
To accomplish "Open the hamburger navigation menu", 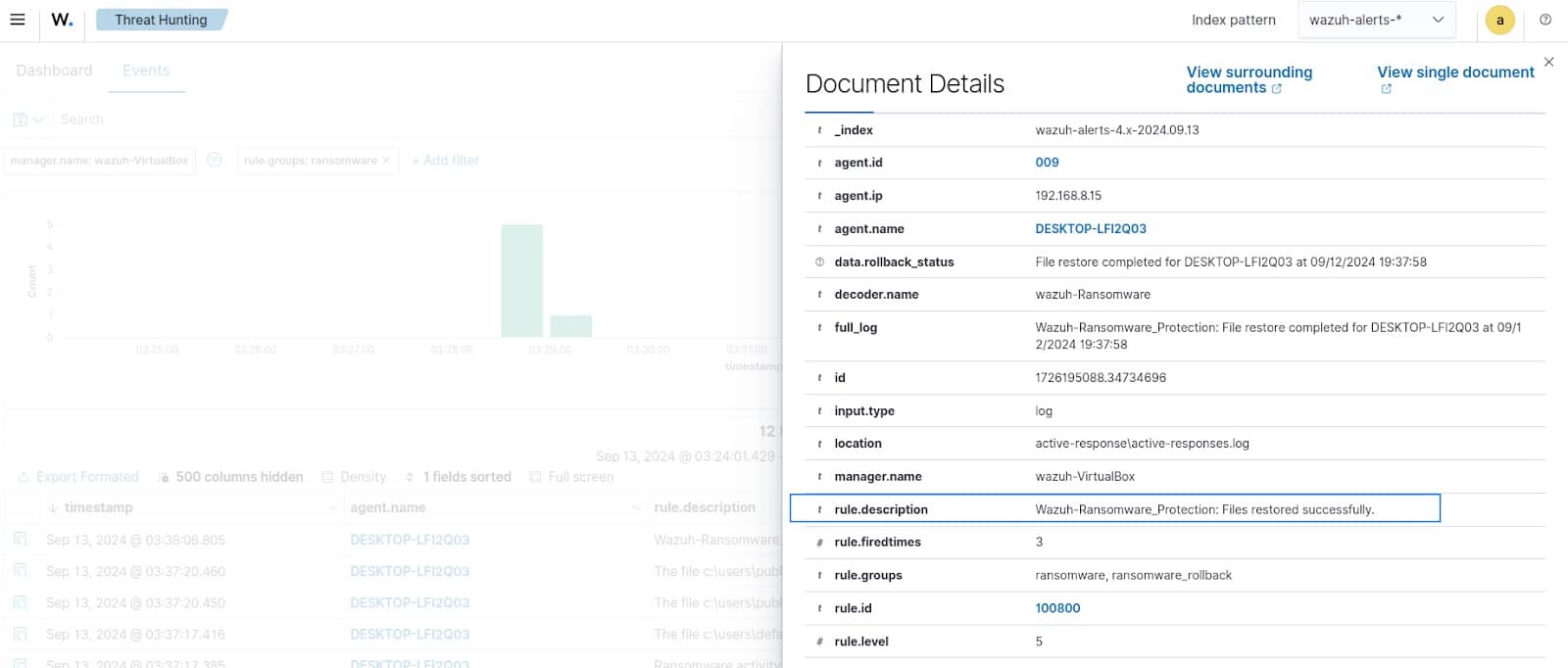I will tap(18, 20).
